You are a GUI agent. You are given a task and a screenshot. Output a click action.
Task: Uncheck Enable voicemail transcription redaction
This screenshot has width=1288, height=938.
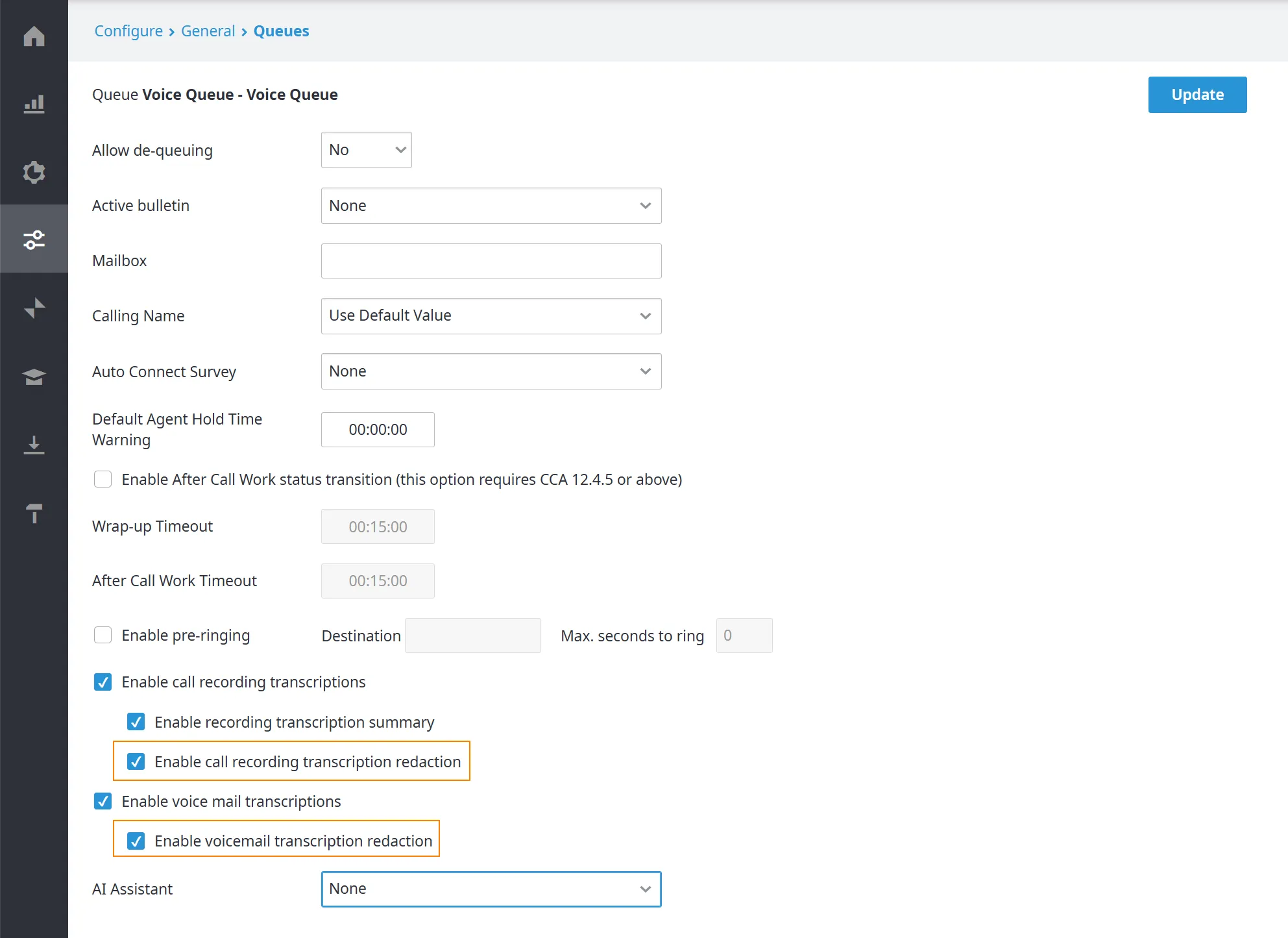[136, 841]
